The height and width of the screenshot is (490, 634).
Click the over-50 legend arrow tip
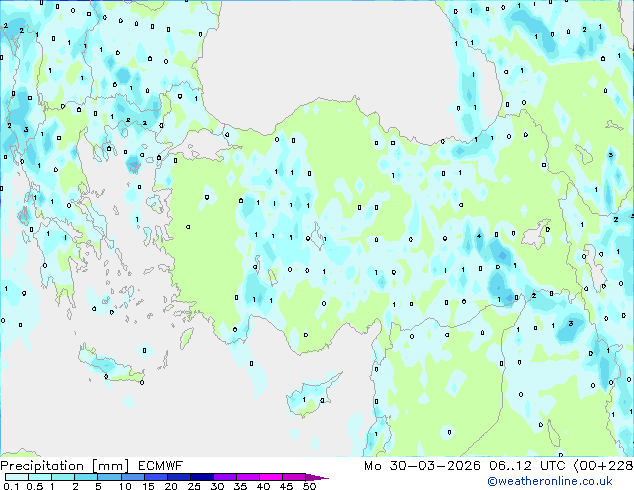pos(317,477)
